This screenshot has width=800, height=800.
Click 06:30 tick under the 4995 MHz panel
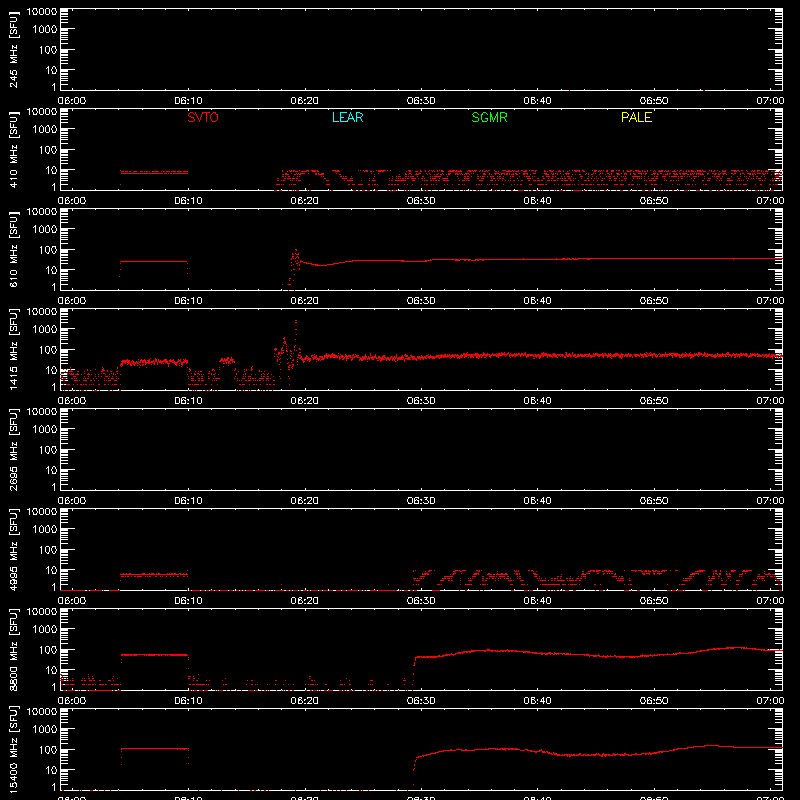point(421,601)
